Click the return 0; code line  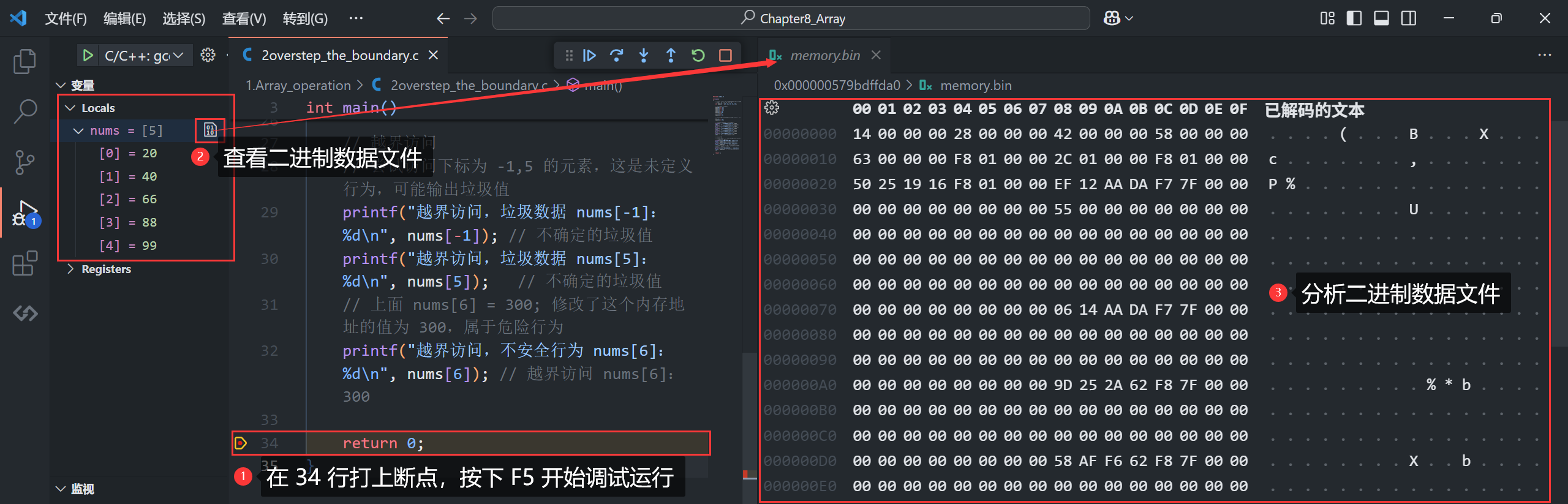point(383,443)
